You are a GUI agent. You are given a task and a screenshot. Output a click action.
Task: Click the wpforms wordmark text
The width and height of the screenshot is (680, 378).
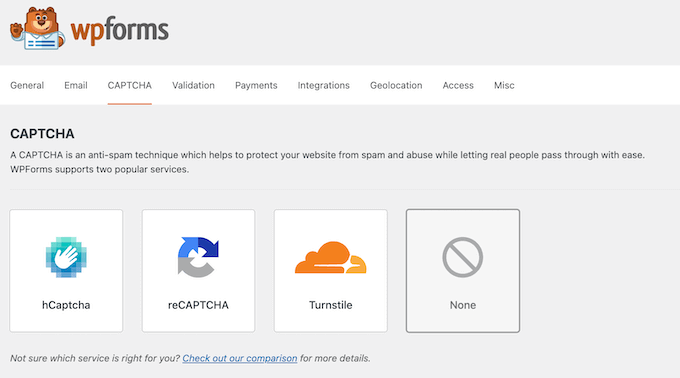click(x=120, y=30)
